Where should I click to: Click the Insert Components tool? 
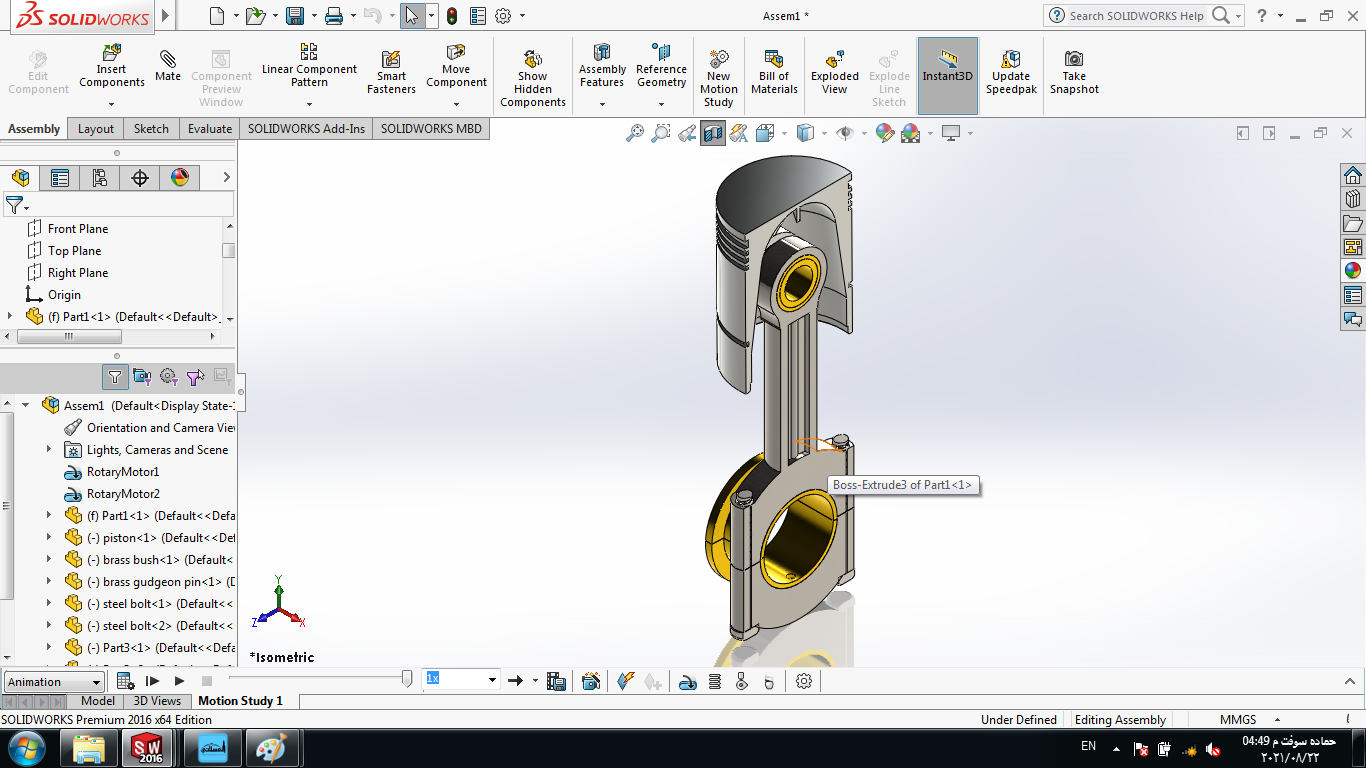click(112, 66)
